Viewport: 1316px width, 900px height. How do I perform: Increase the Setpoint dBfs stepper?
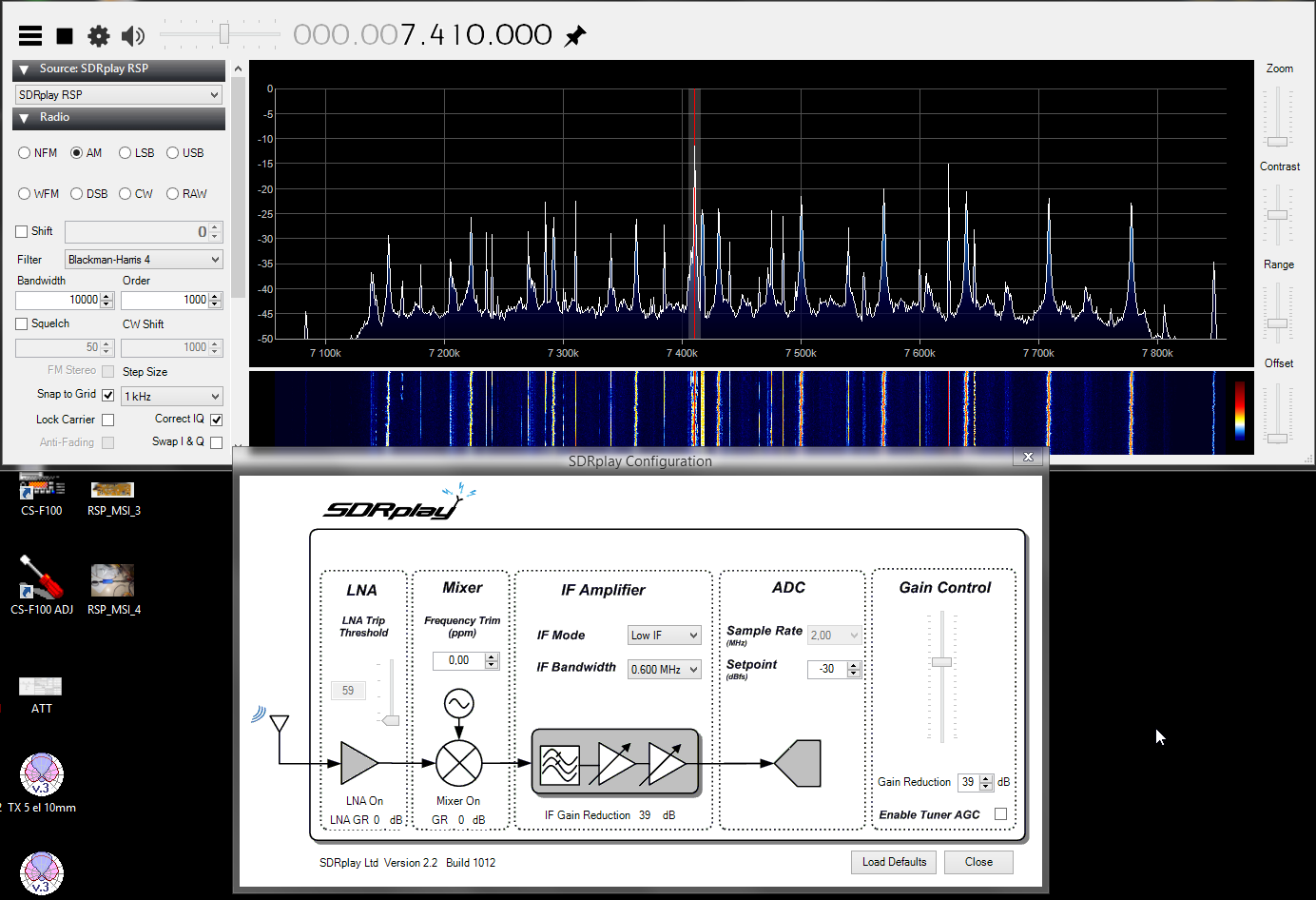(x=854, y=665)
